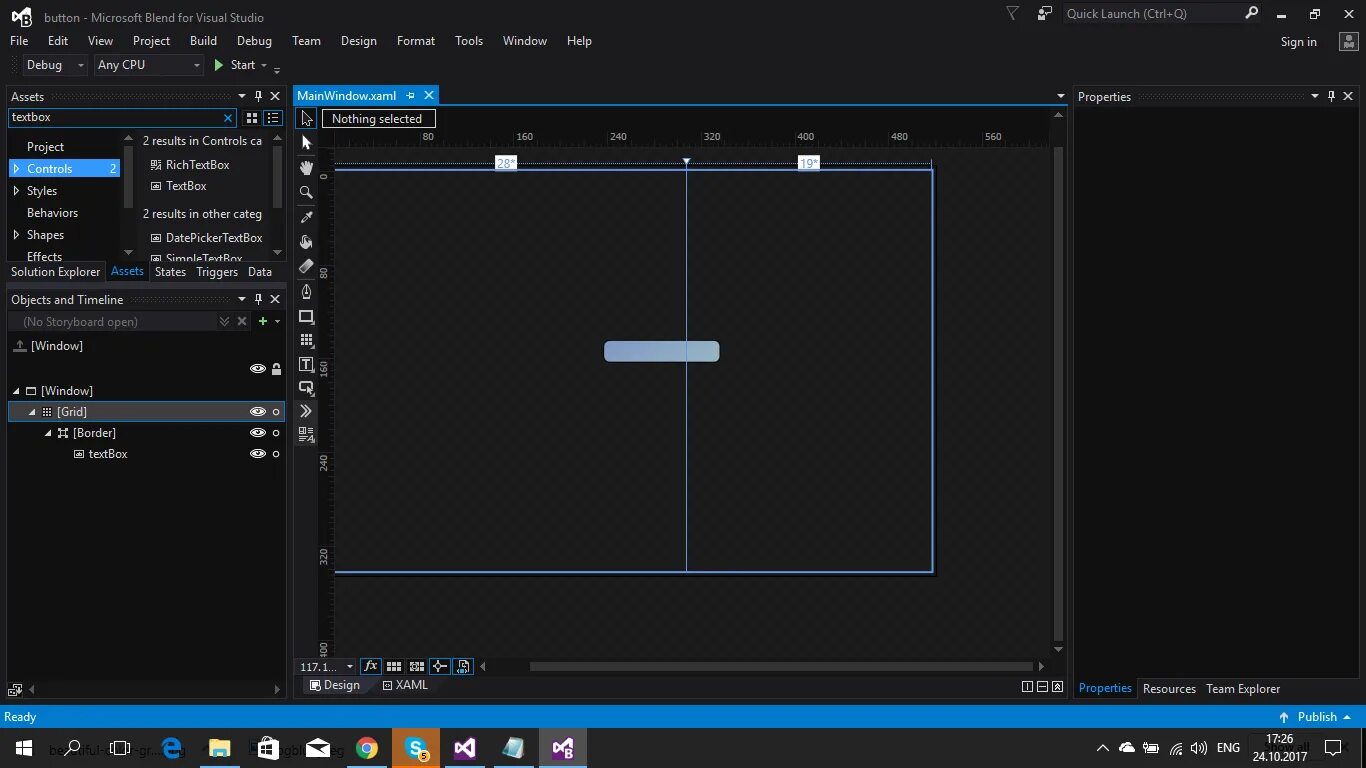Open Objects and Timeline panel dropdown
Image resolution: width=1366 pixels, height=768 pixels.
[241, 299]
